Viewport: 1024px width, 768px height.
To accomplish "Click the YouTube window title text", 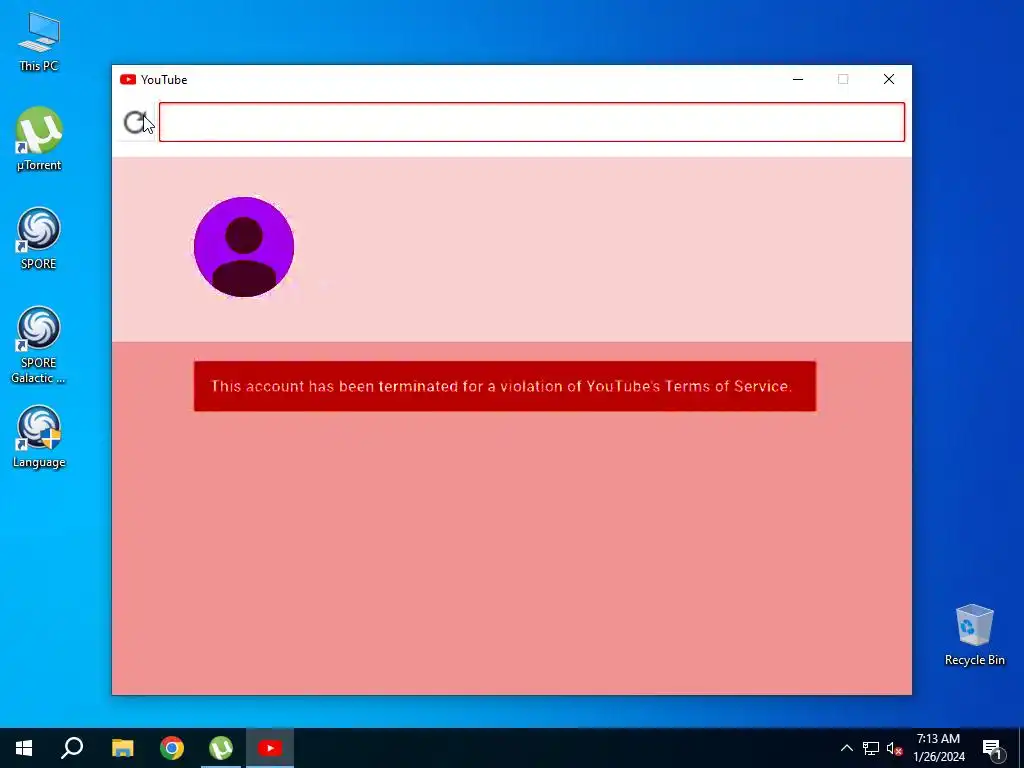I will pyautogui.click(x=164, y=80).
